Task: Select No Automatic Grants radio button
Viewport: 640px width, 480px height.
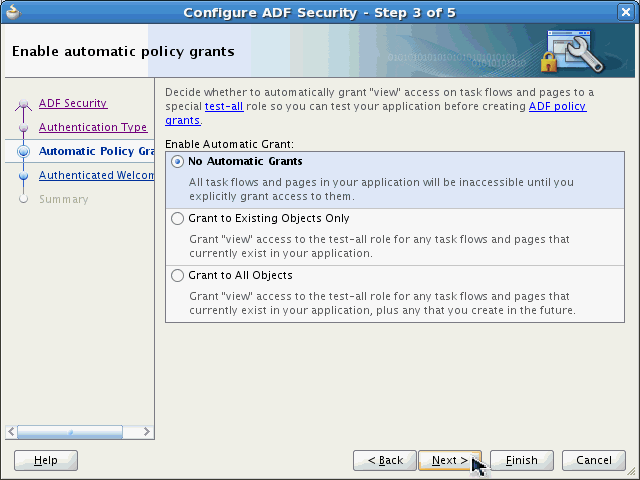Action: click(x=177, y=162)
